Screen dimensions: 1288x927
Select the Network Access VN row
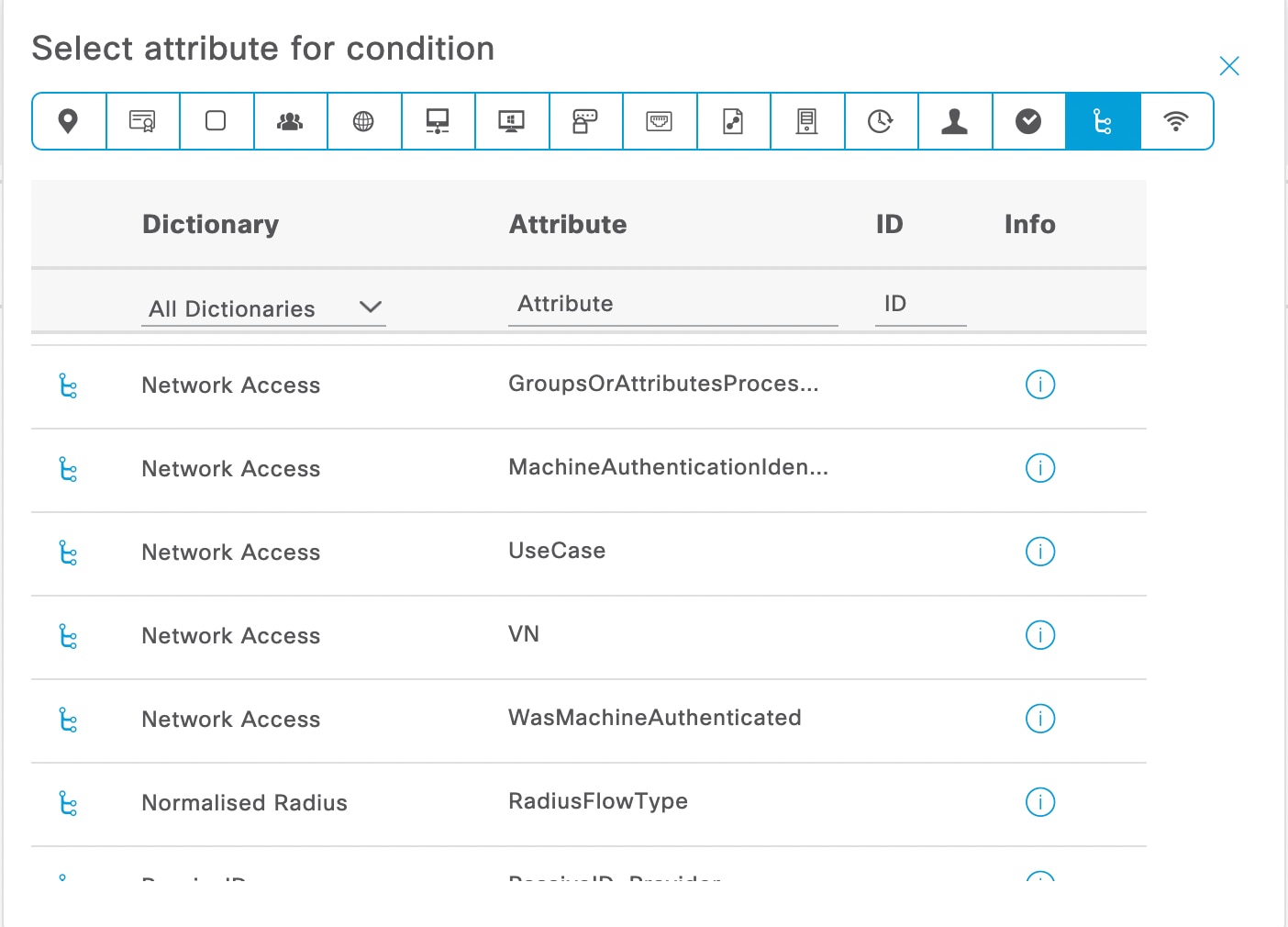point(524,634)
